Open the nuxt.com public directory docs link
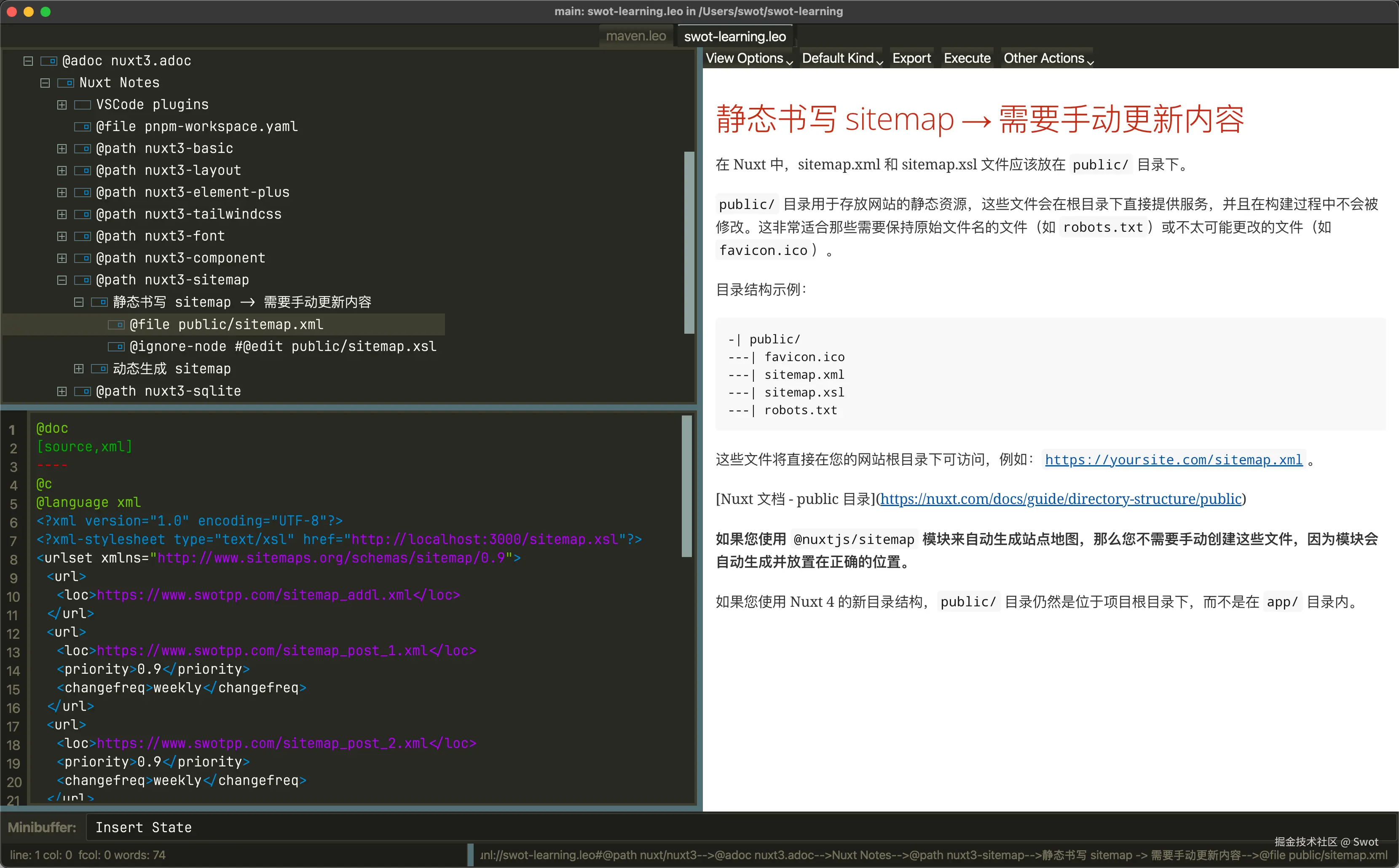This screenshot has height=868, width=1399. click(x=1060, y=499)
